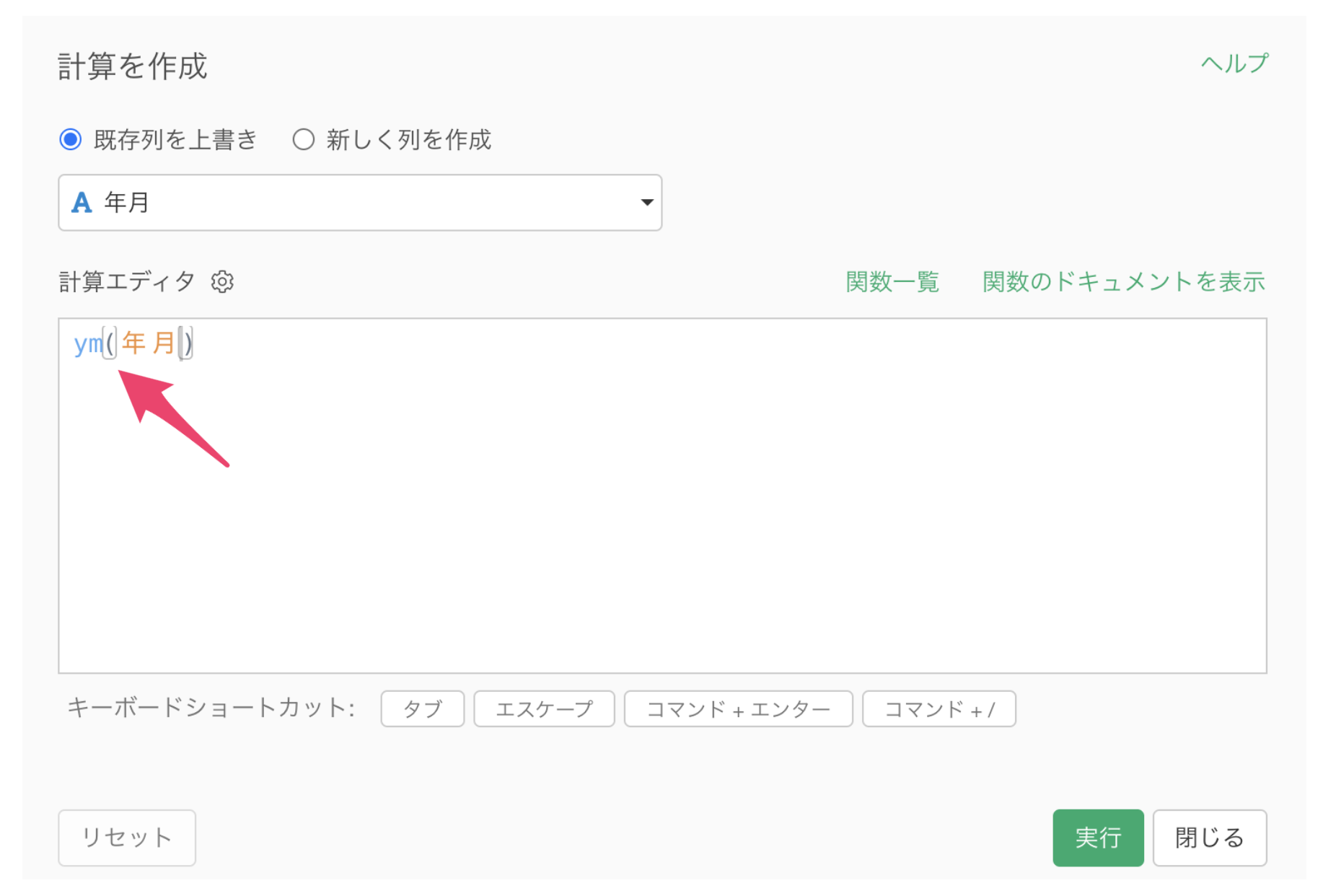
Task: Close the dialog with 閉じる
Action: click(x=1209, y=838)
